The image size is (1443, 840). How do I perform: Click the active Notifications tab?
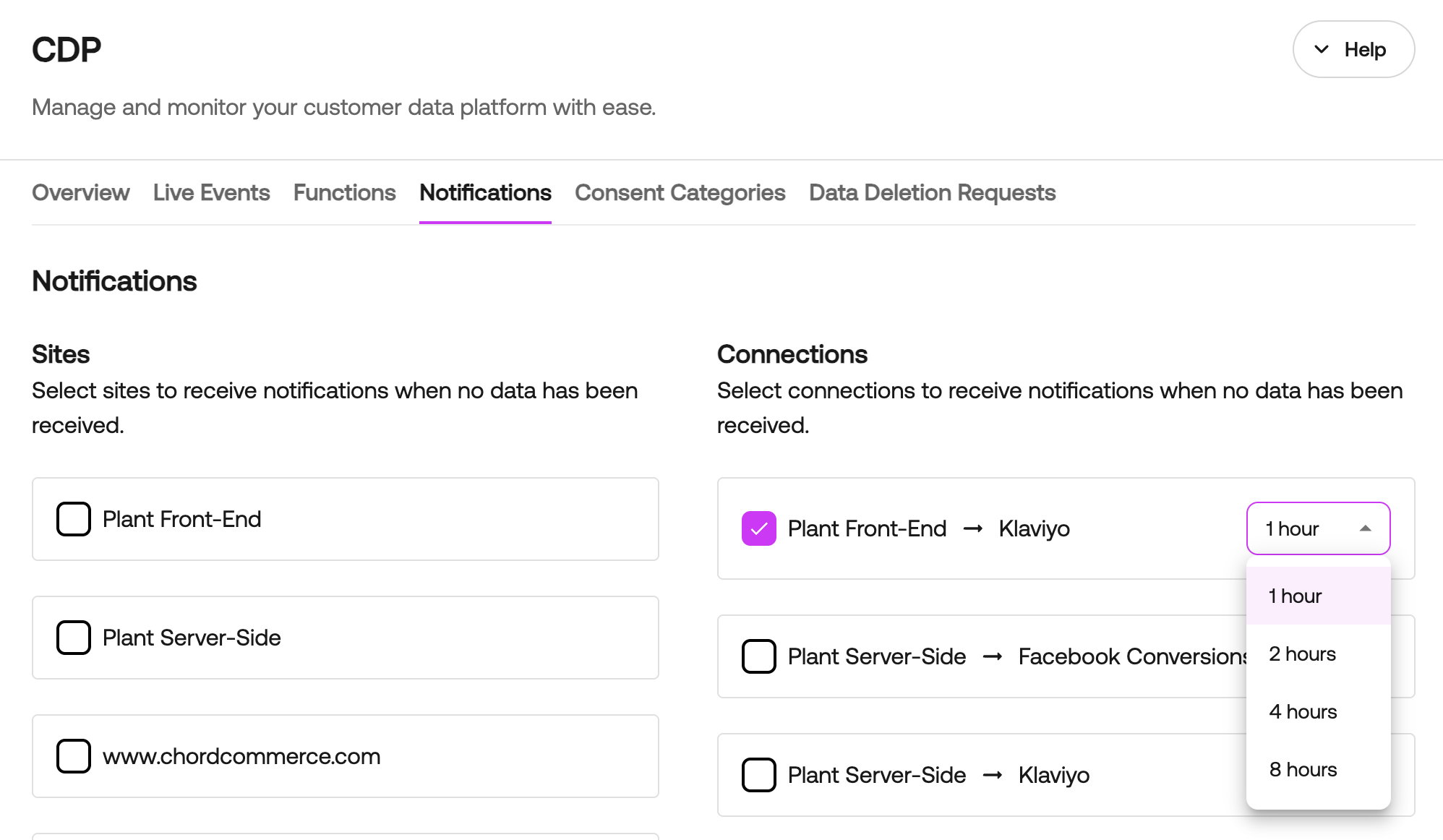(x=485, y=192)
